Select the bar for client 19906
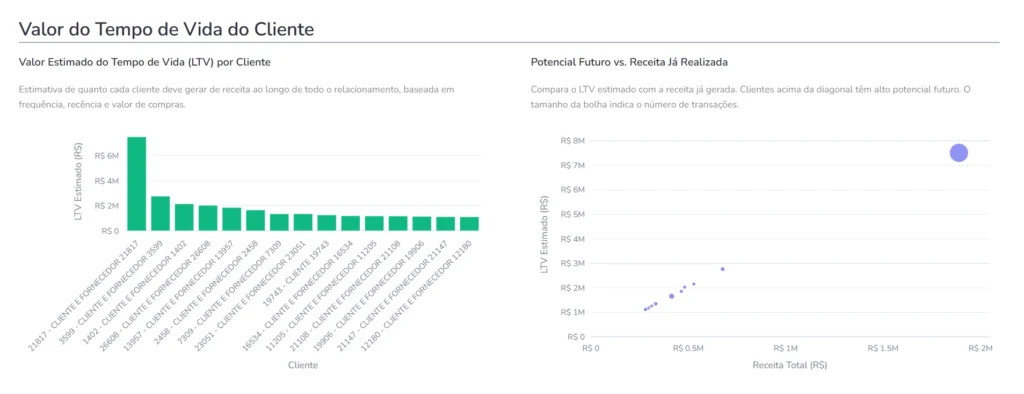This screenshot has width=1024, height=394. (x=422, y=223)
